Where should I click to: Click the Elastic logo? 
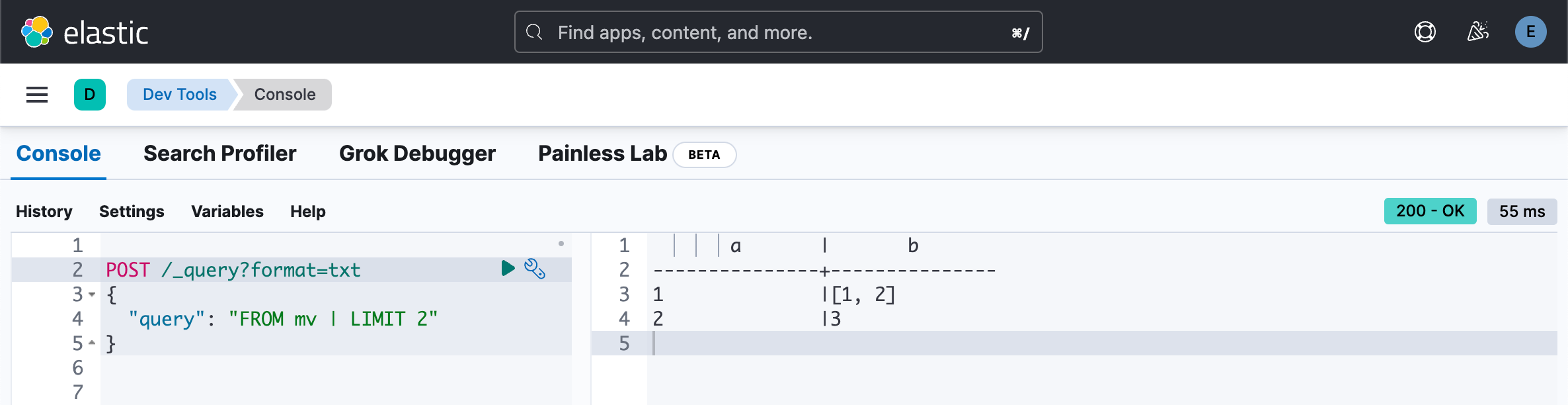coord(85,32)
